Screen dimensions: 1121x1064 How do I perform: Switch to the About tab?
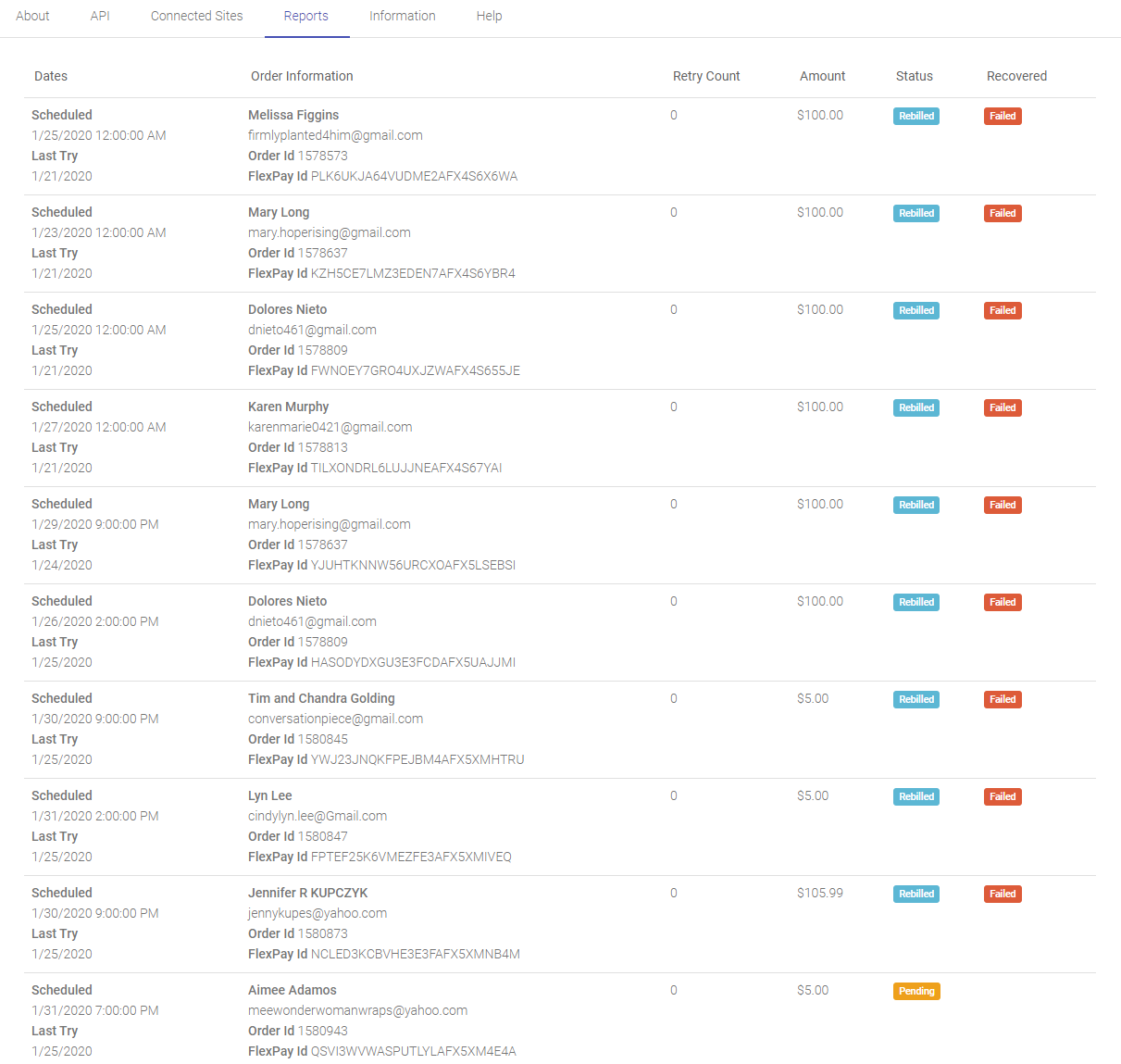click(x=32, y=16)
